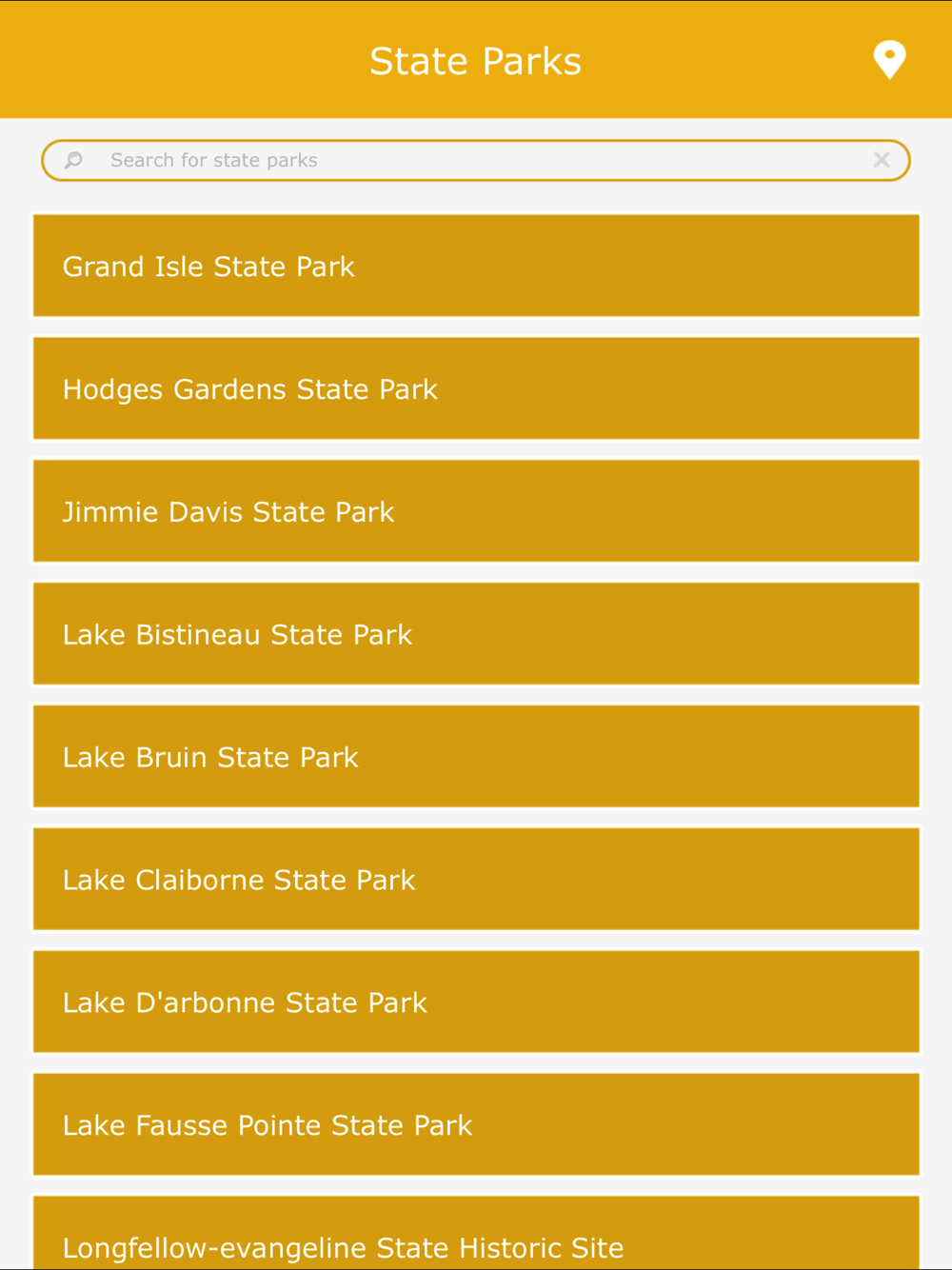Image resolution: width=952 pixels, height=1270 pixels.
Task: Tap the Lake Fausse Pointe row label
Action: click(x=268, y=1125)
